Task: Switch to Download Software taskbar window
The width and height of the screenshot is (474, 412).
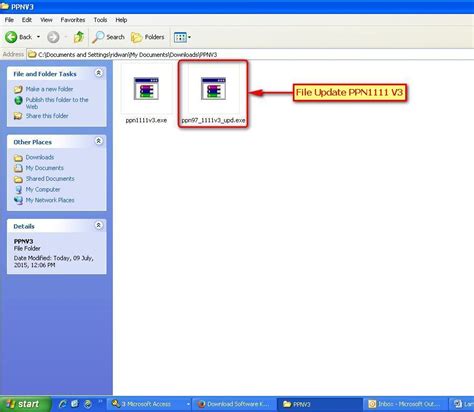Action: (x=234, y=404)
